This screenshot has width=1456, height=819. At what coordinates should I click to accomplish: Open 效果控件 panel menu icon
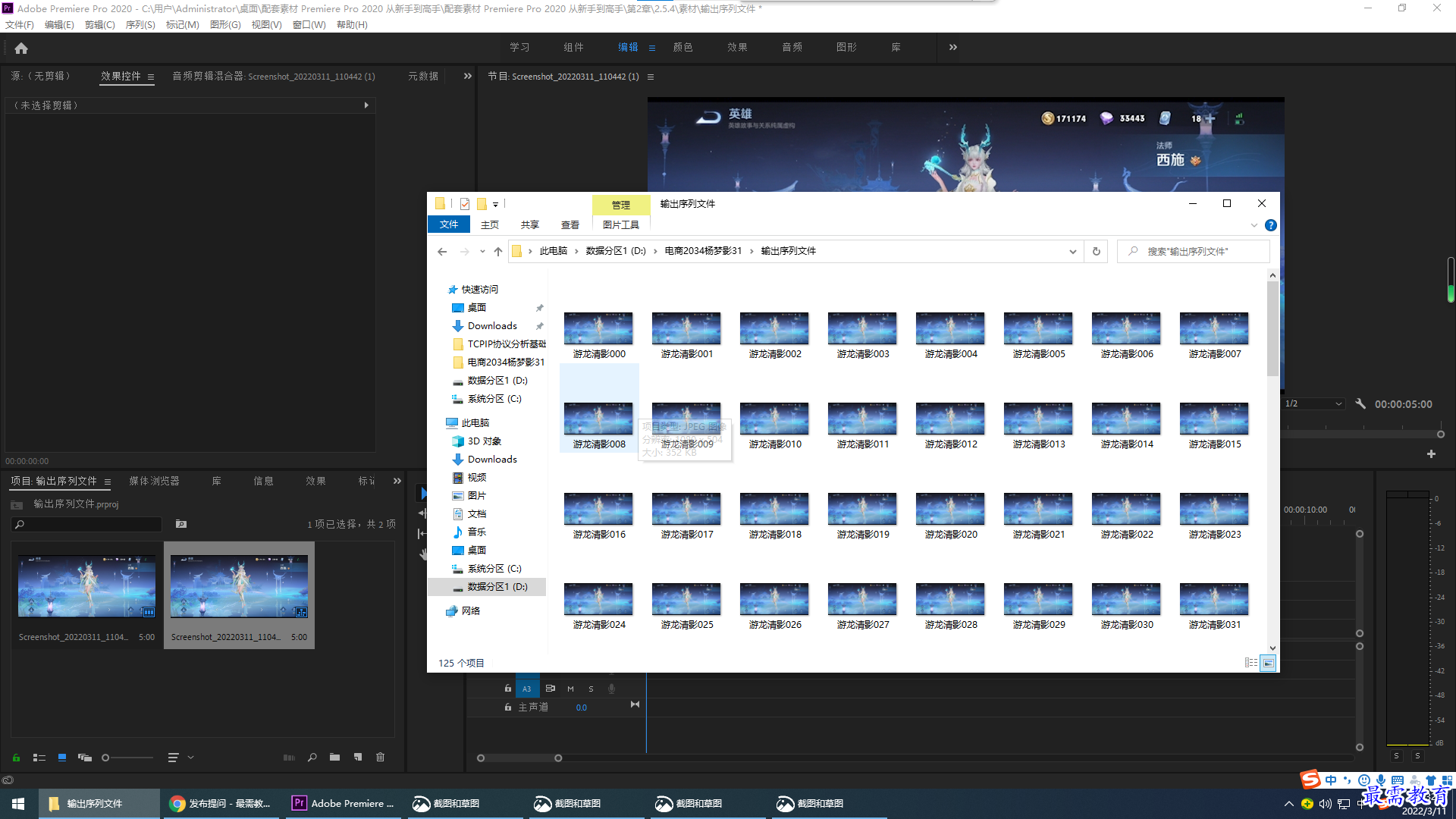click(x=151, y=77)
